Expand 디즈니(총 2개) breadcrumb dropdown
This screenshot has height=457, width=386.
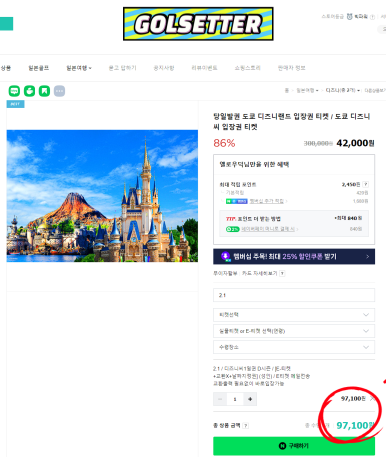pyautogui.click(x=343, y=90)
